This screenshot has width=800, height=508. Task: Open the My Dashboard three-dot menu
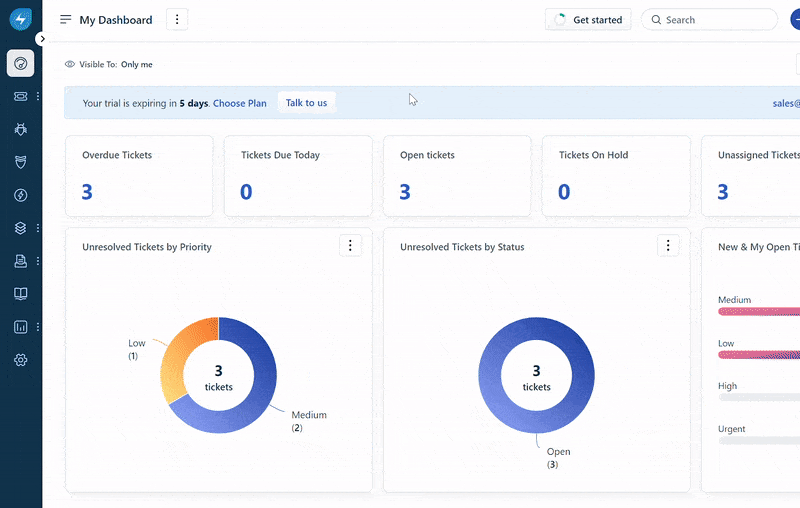click(177, 19)
